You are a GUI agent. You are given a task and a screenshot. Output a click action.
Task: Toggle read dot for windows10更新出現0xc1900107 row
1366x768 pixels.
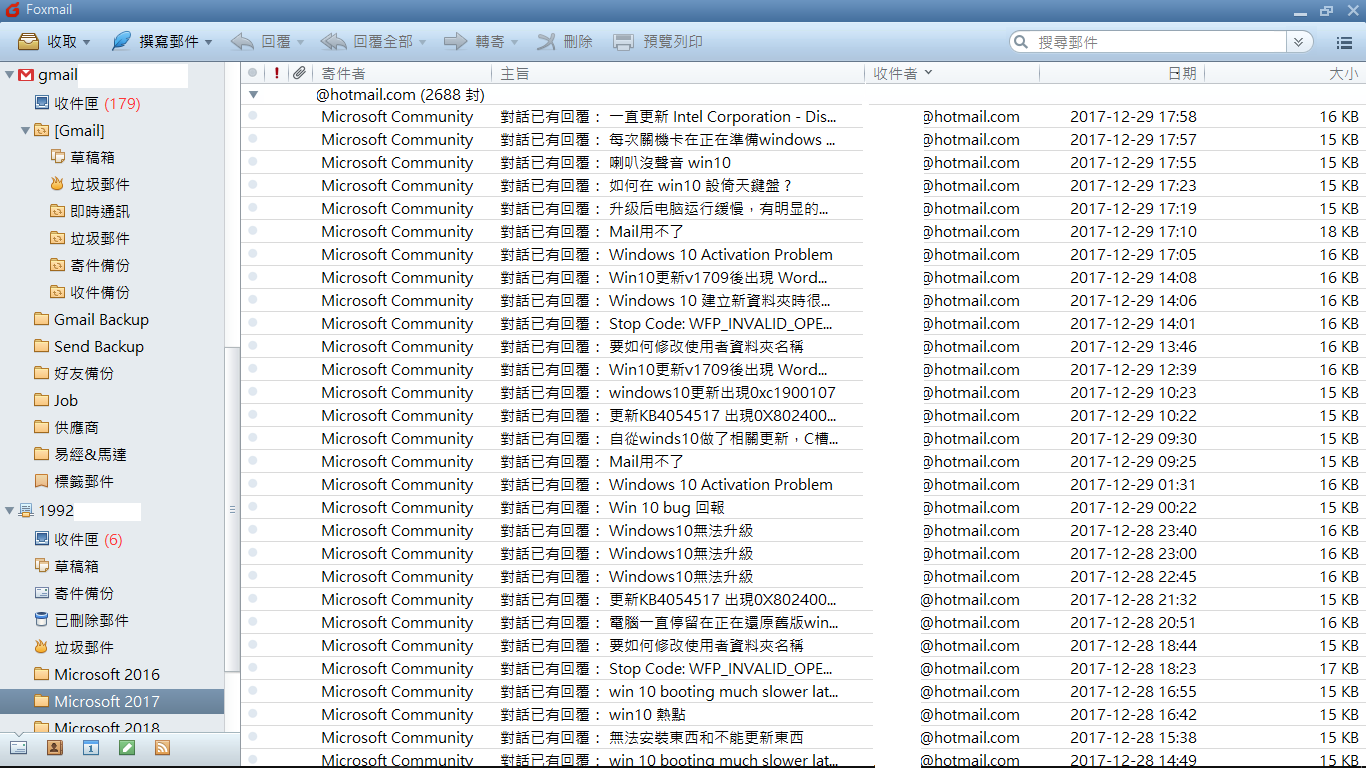coord(253,392)
